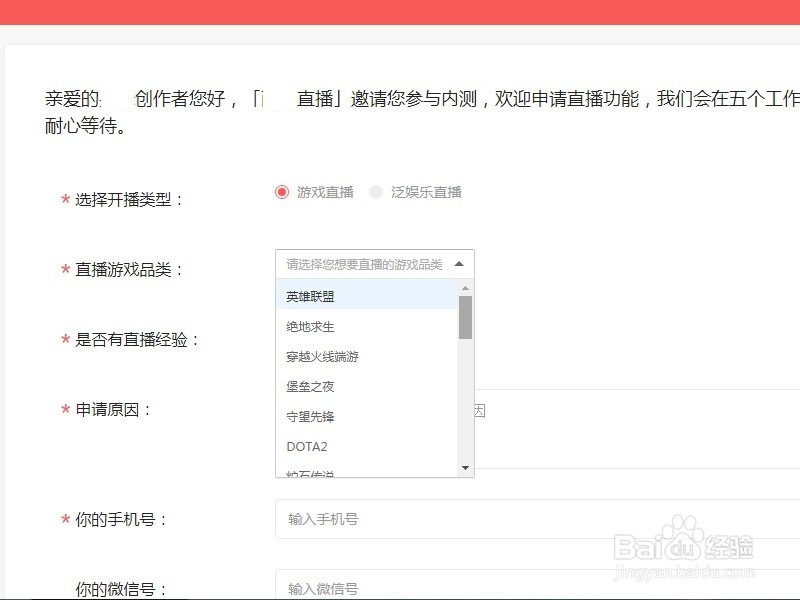Viewport: 800px width, 600px height.
Task: Click the 是否有直播经验 label text
Action: click(137, 339)
